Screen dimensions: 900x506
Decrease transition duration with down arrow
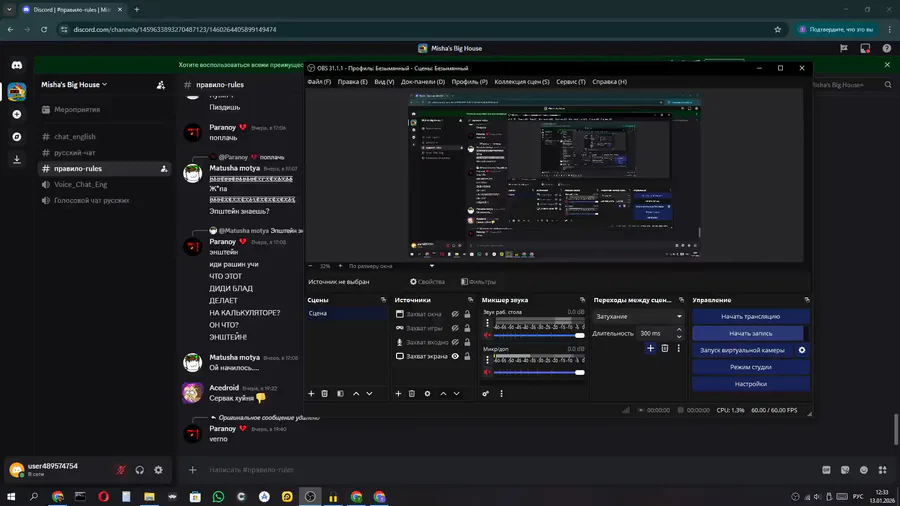(679, 336)
